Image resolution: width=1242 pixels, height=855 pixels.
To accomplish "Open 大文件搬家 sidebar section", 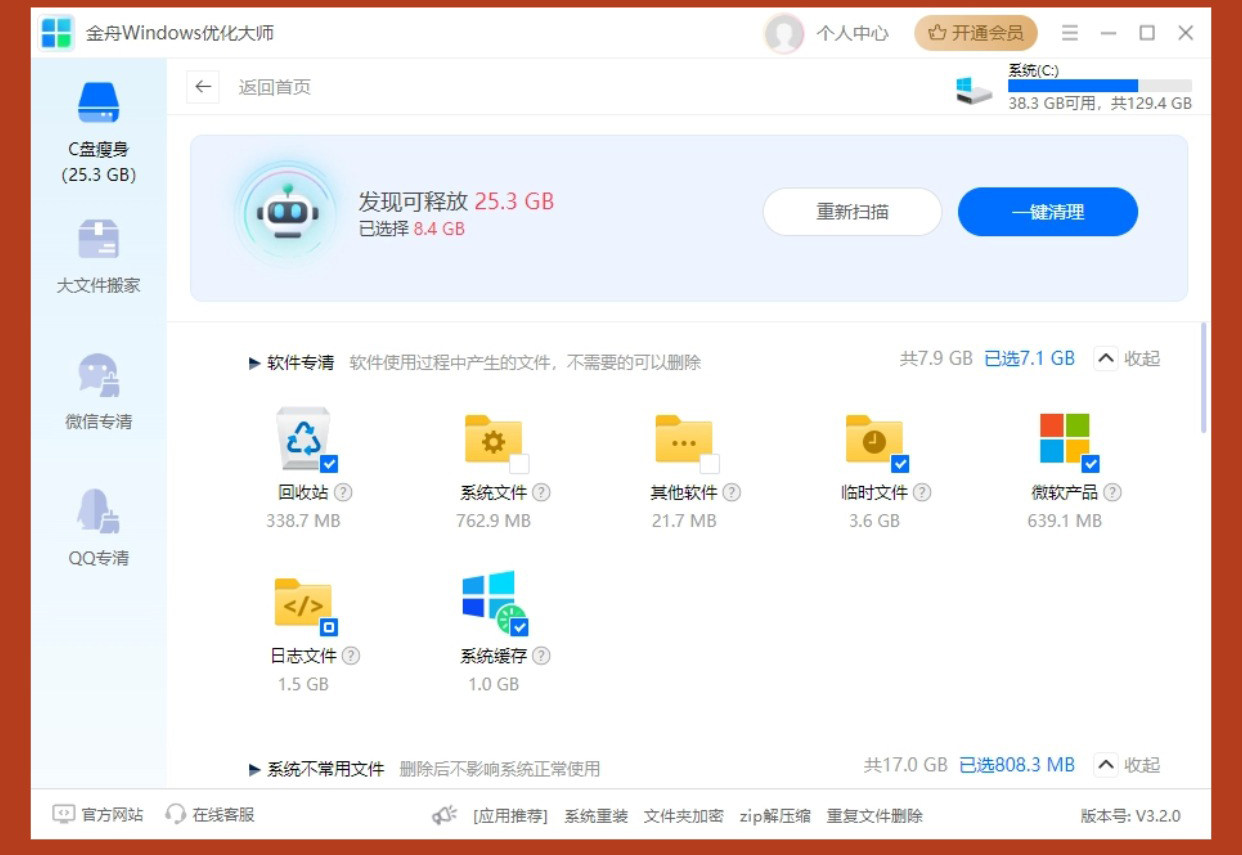I will coord(98,257).
